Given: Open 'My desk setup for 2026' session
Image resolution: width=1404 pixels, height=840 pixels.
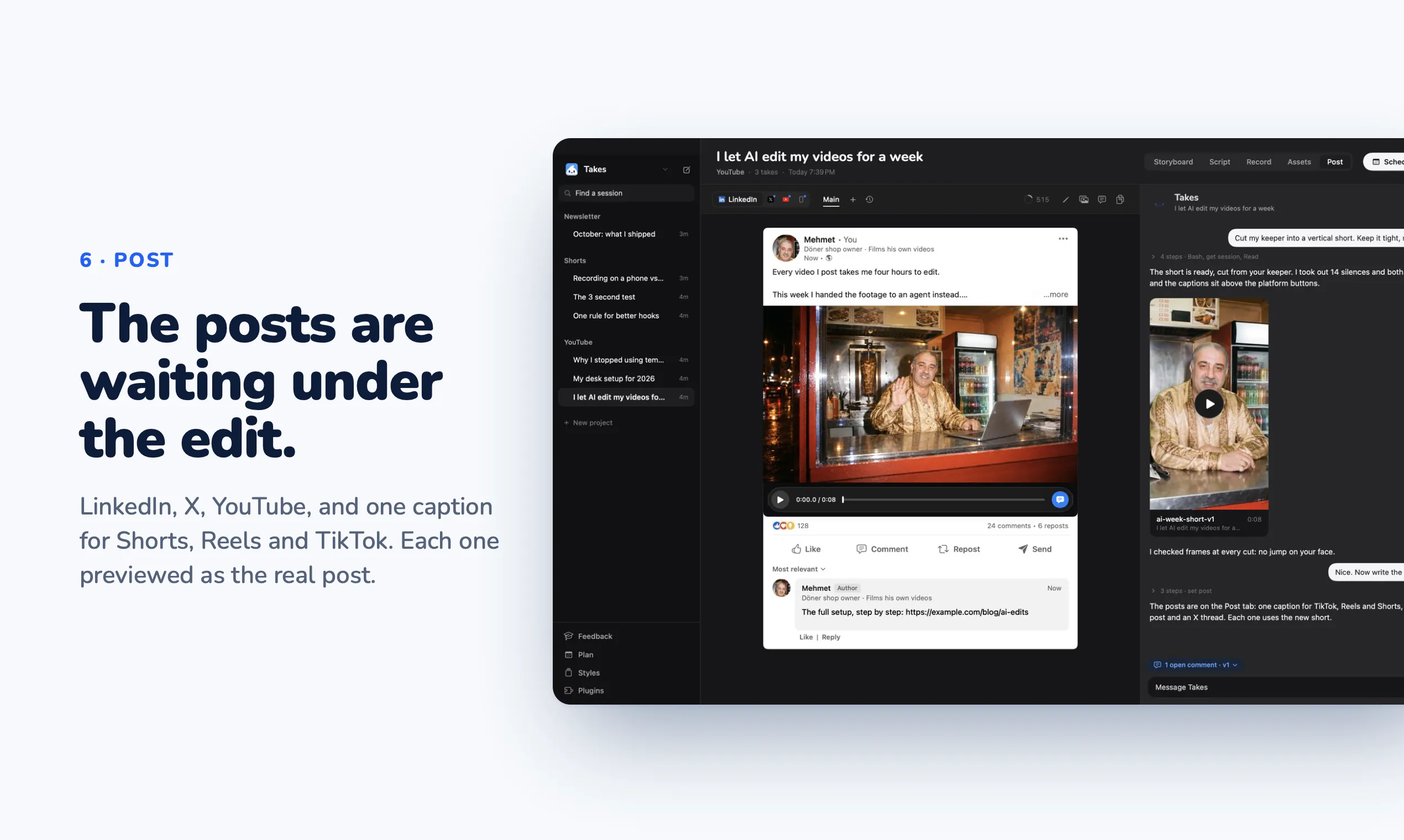Looking at the screenshot, I should tap(626, 379).
